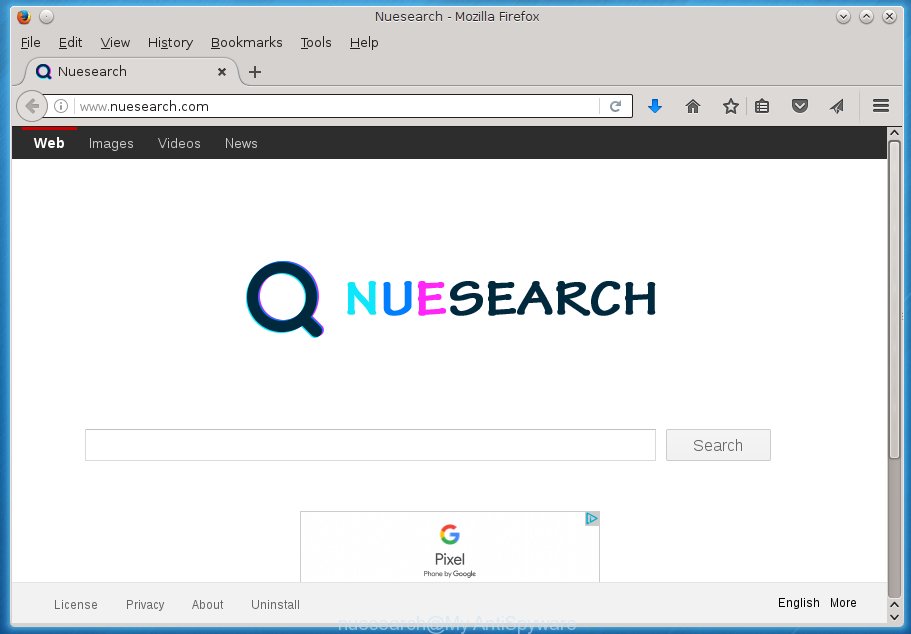Open the Privacy footer link
Viewport: 911px width, 634px height.
click(x=145, y=604)
